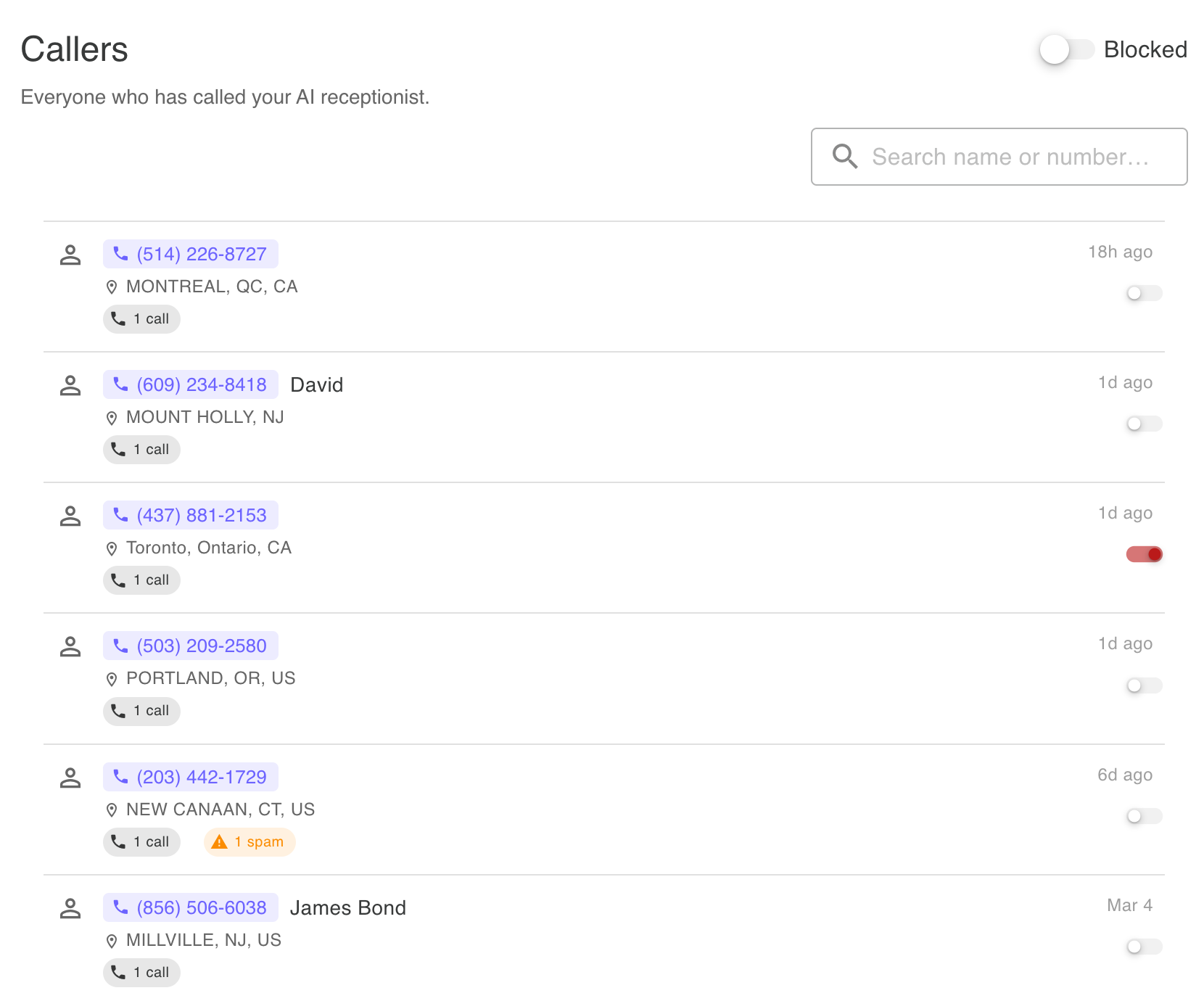Screen dimensions: 1204x1001
Task: Click the phone icon on Portland's 1 call badge
Action: pyautogui.click(x=118, y=712)
